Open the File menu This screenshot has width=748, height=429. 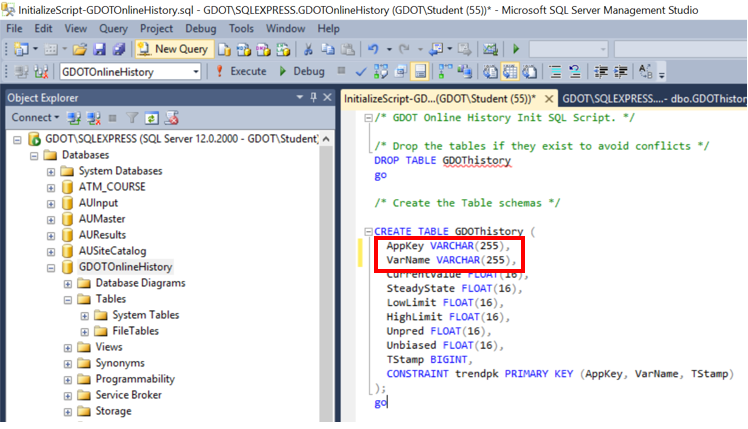[14, 29]
